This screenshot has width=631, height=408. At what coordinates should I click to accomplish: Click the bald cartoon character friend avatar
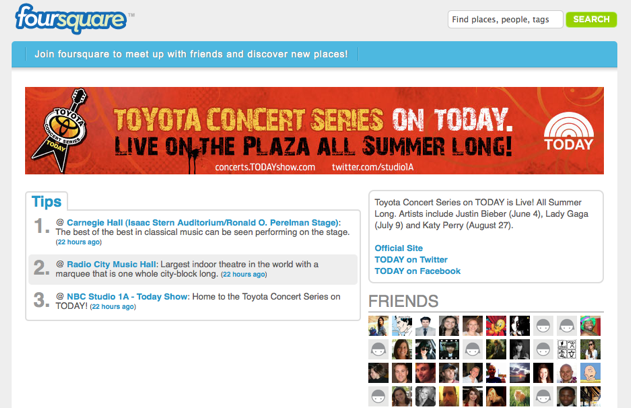(592, 373)
